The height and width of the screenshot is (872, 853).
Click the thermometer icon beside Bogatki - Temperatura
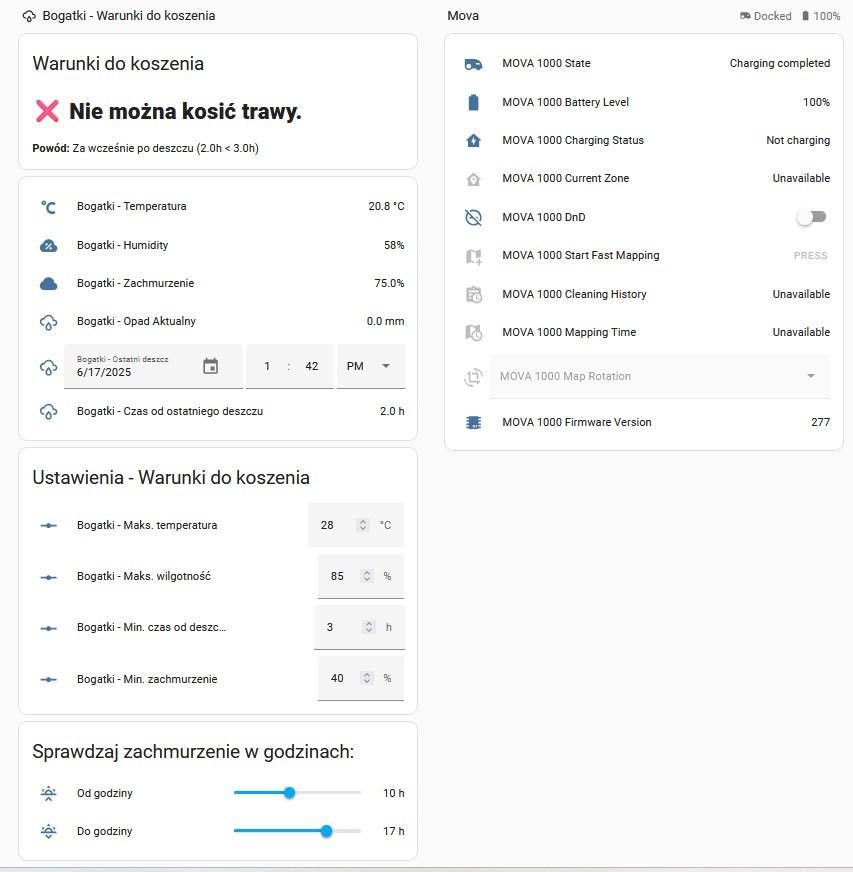pyautogui.click(x=48, y=207)
